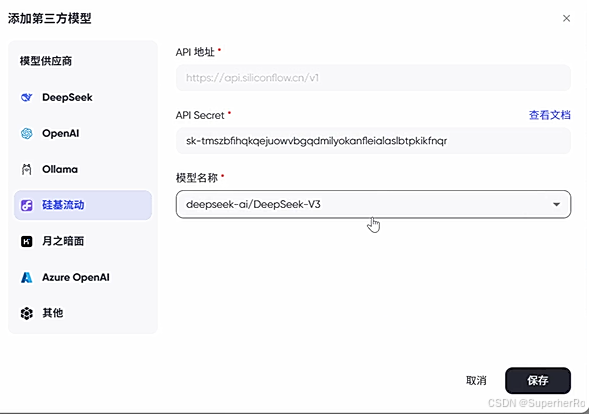The height and width of the screenshot is (414, 589).
Task: Click the 模型名称 label
Action: point(197,178)
